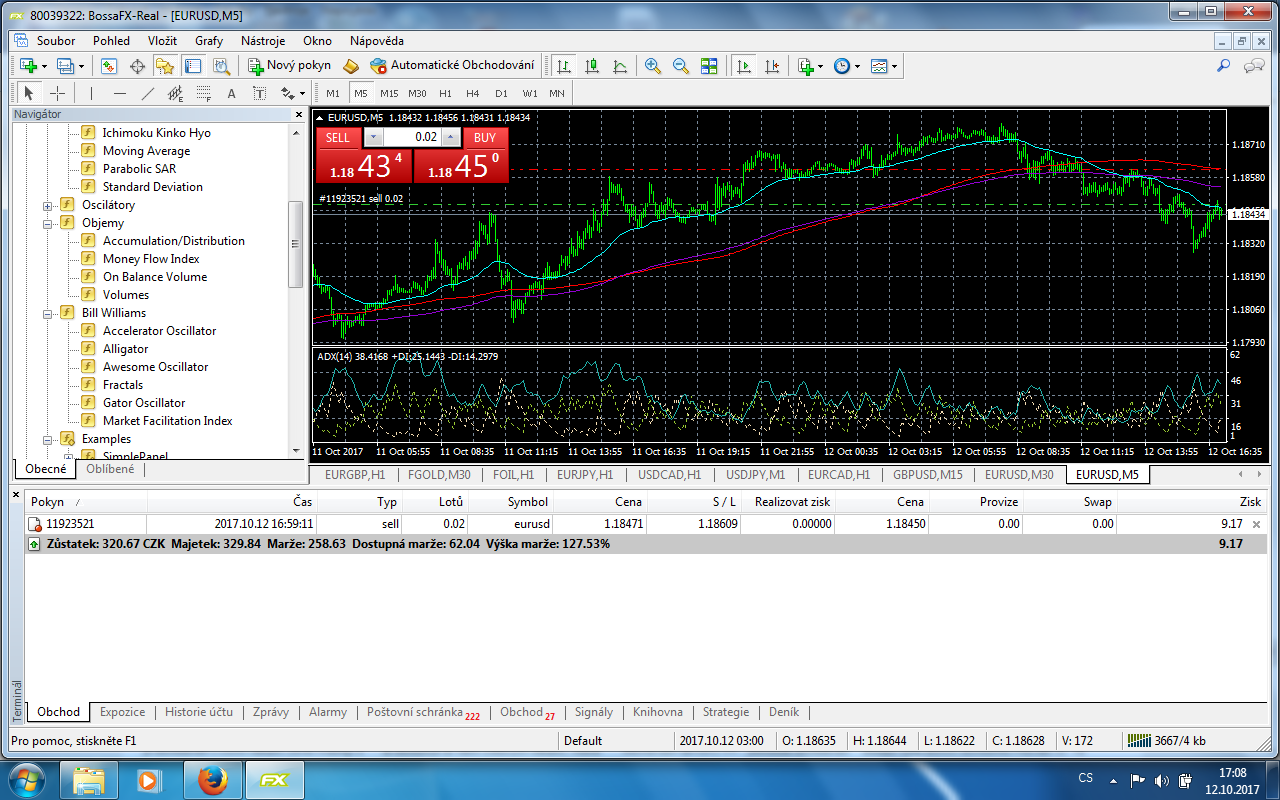
Task: Switch timeframe to M30
Action: [417, 93]
